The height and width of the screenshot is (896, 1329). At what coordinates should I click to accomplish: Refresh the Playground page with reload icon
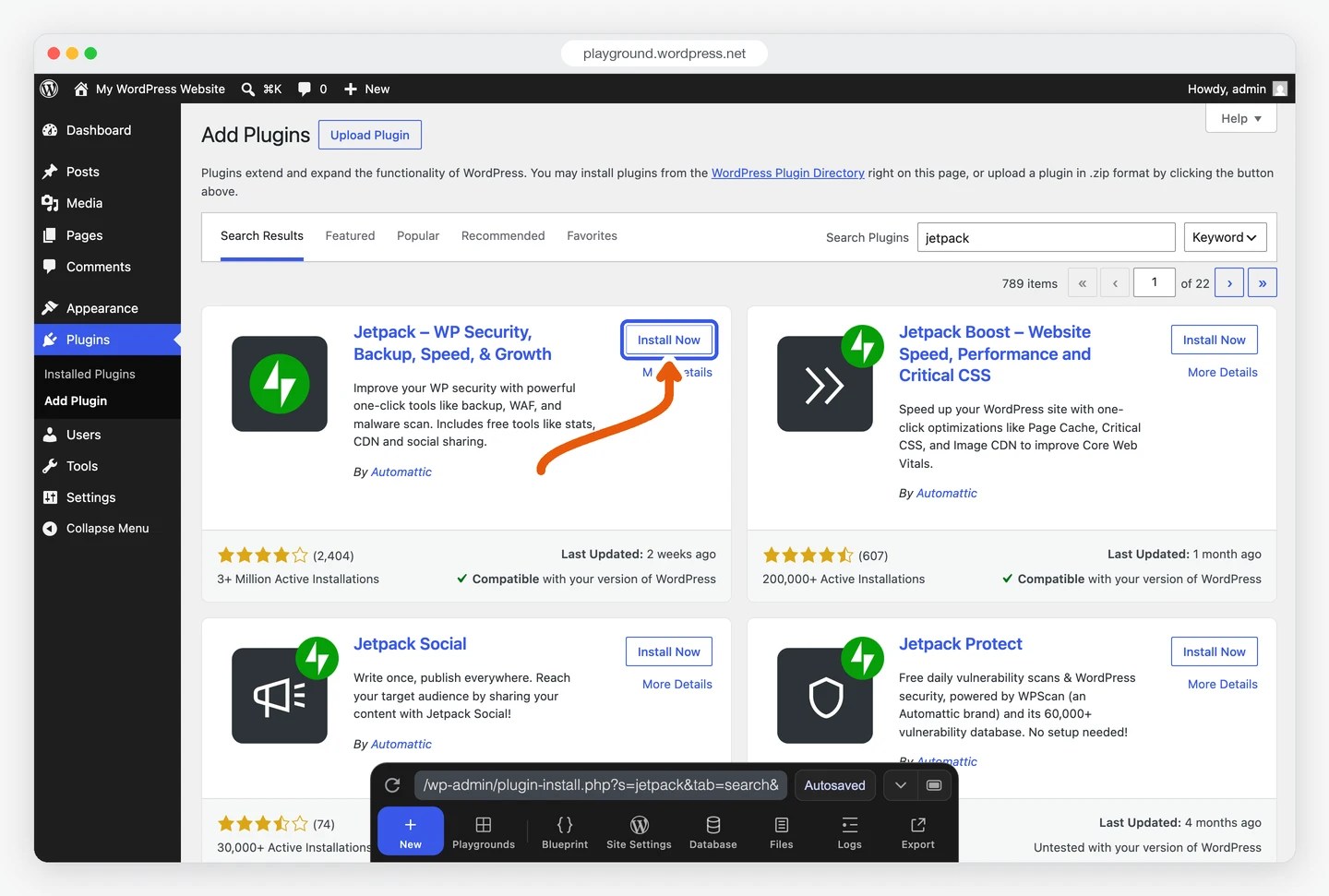(x=392, y=785)
